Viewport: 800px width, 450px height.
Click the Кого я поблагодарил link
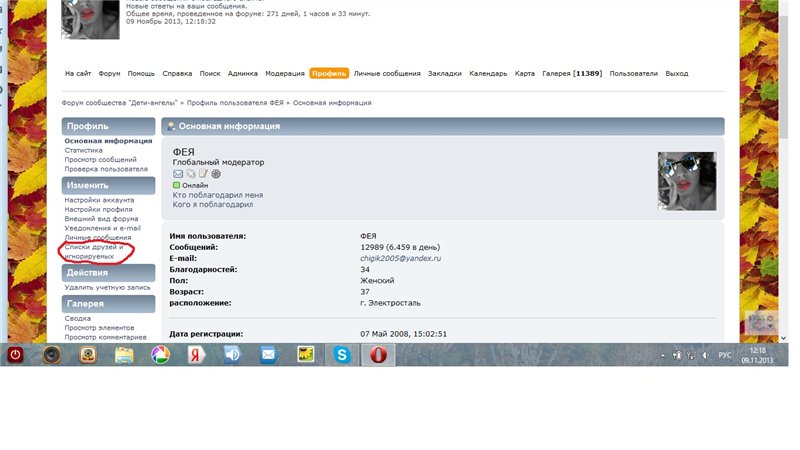tap(213, 204)
